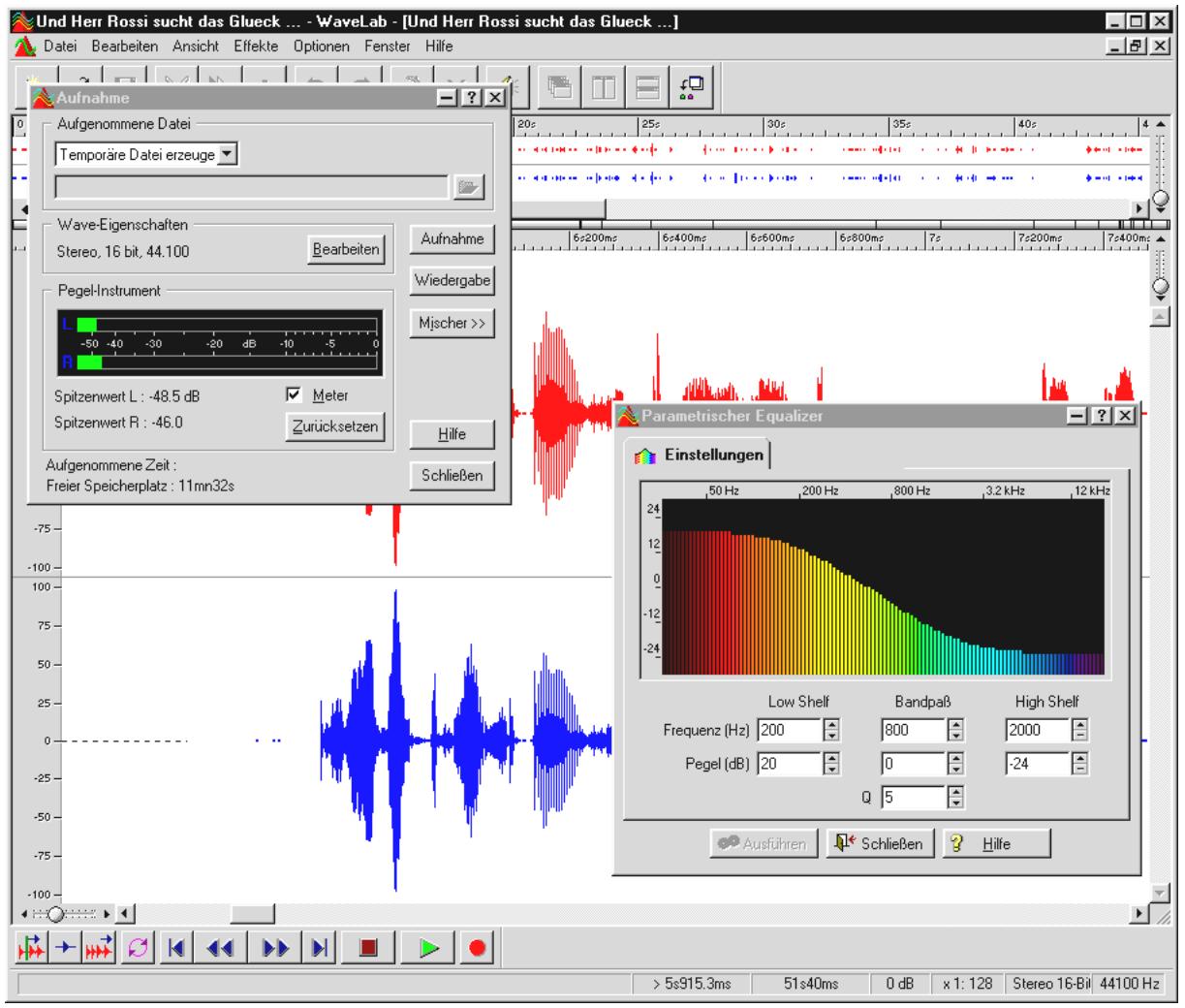The height and width of the screenshot is (1008, 1185).
Task: Jump to end with the skip-forward icon
Action: pyautogui.click(x=318, y=947)
